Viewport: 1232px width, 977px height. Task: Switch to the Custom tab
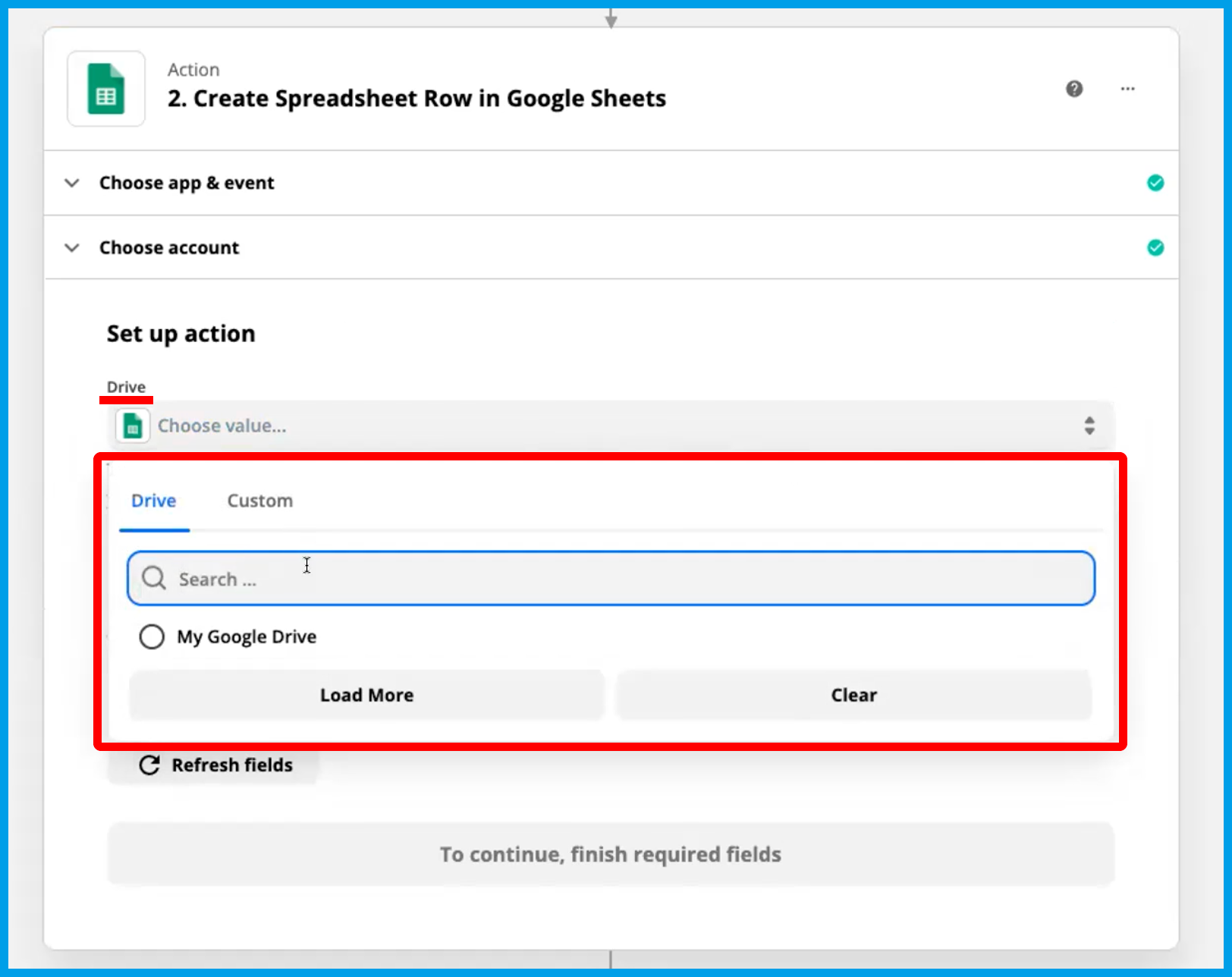coord(259,501)
